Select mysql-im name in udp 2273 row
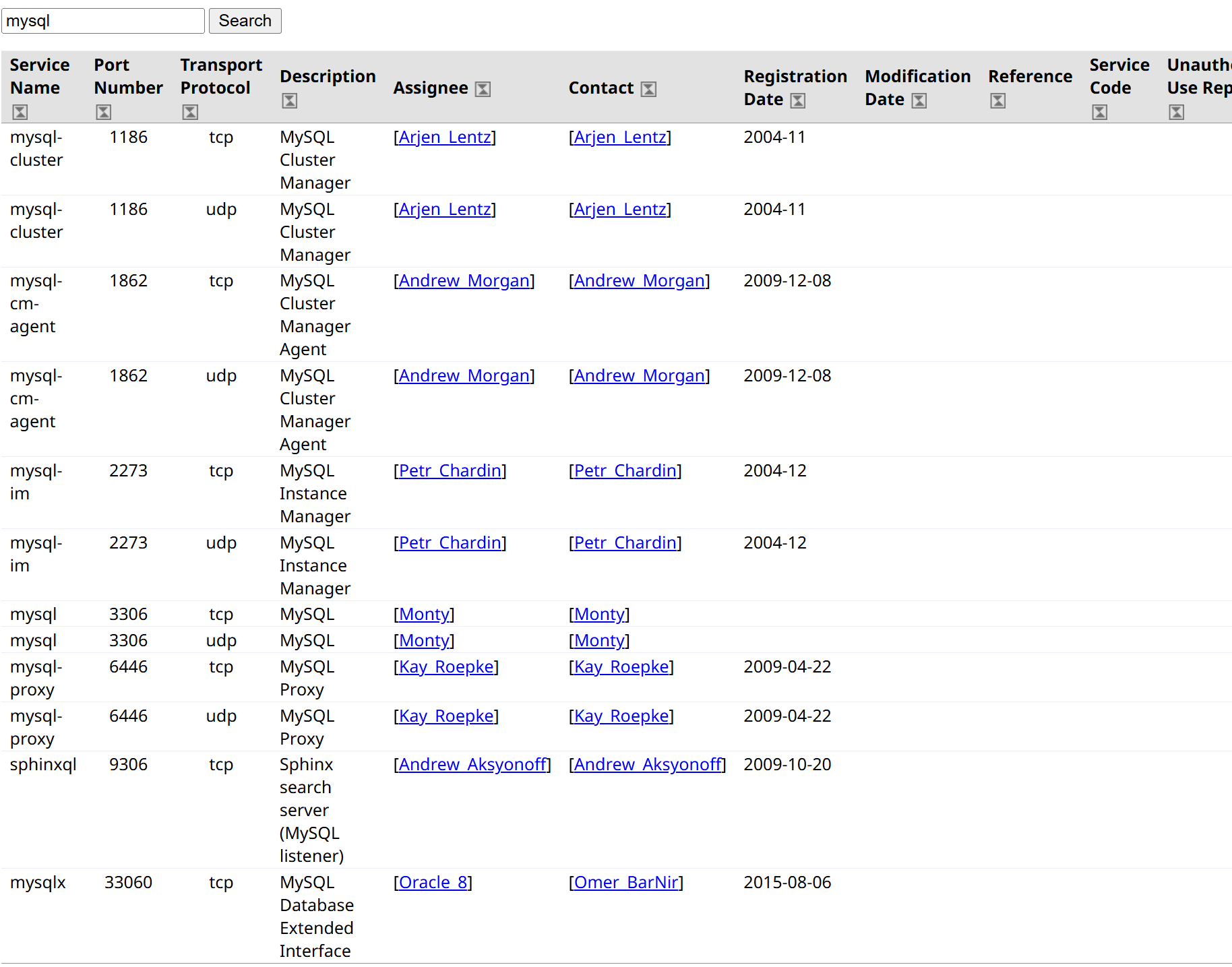Viewport: 1232px width, 967px height. [36, 555]
